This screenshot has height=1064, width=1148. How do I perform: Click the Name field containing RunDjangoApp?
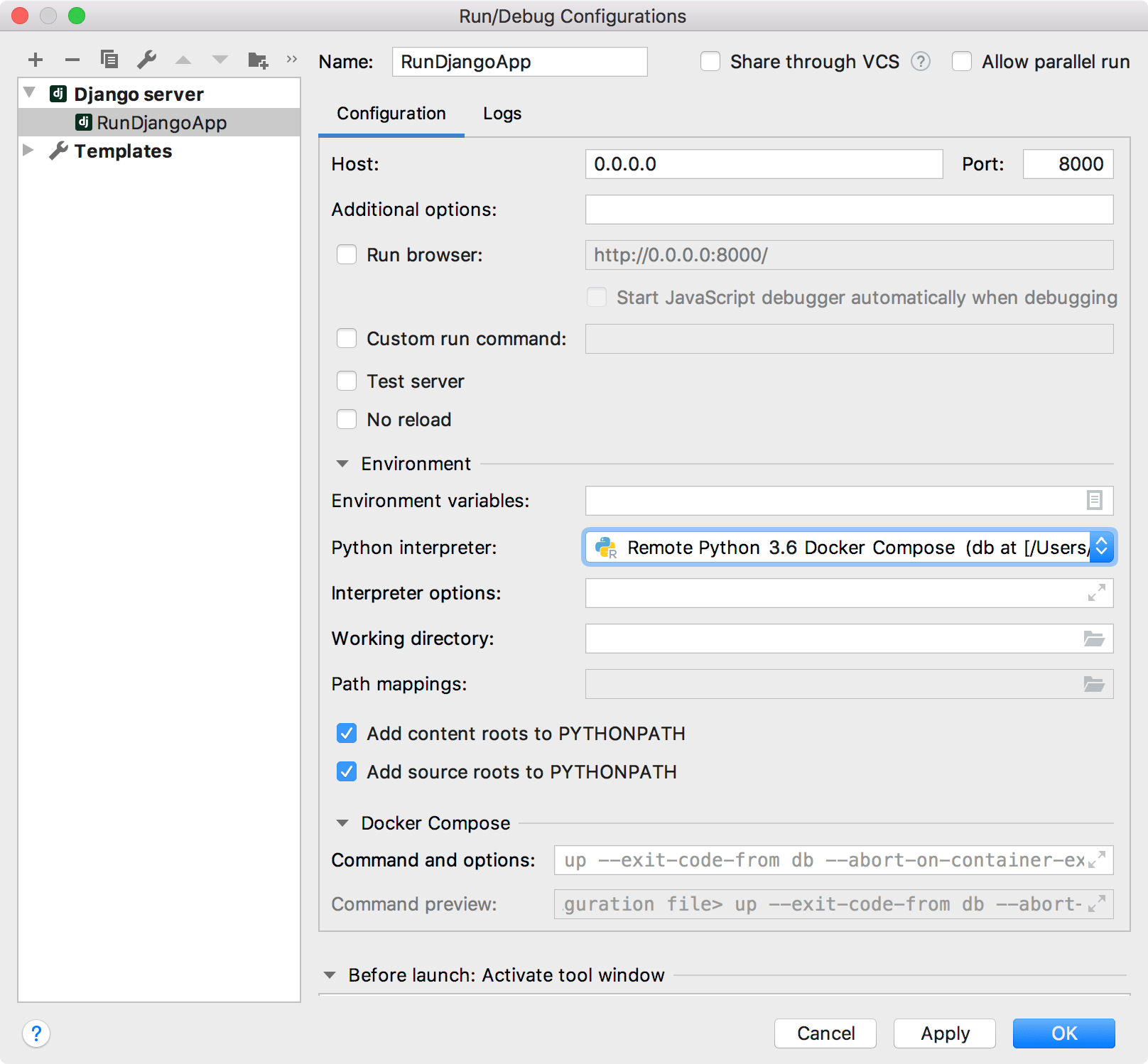[x=520, y=62]
